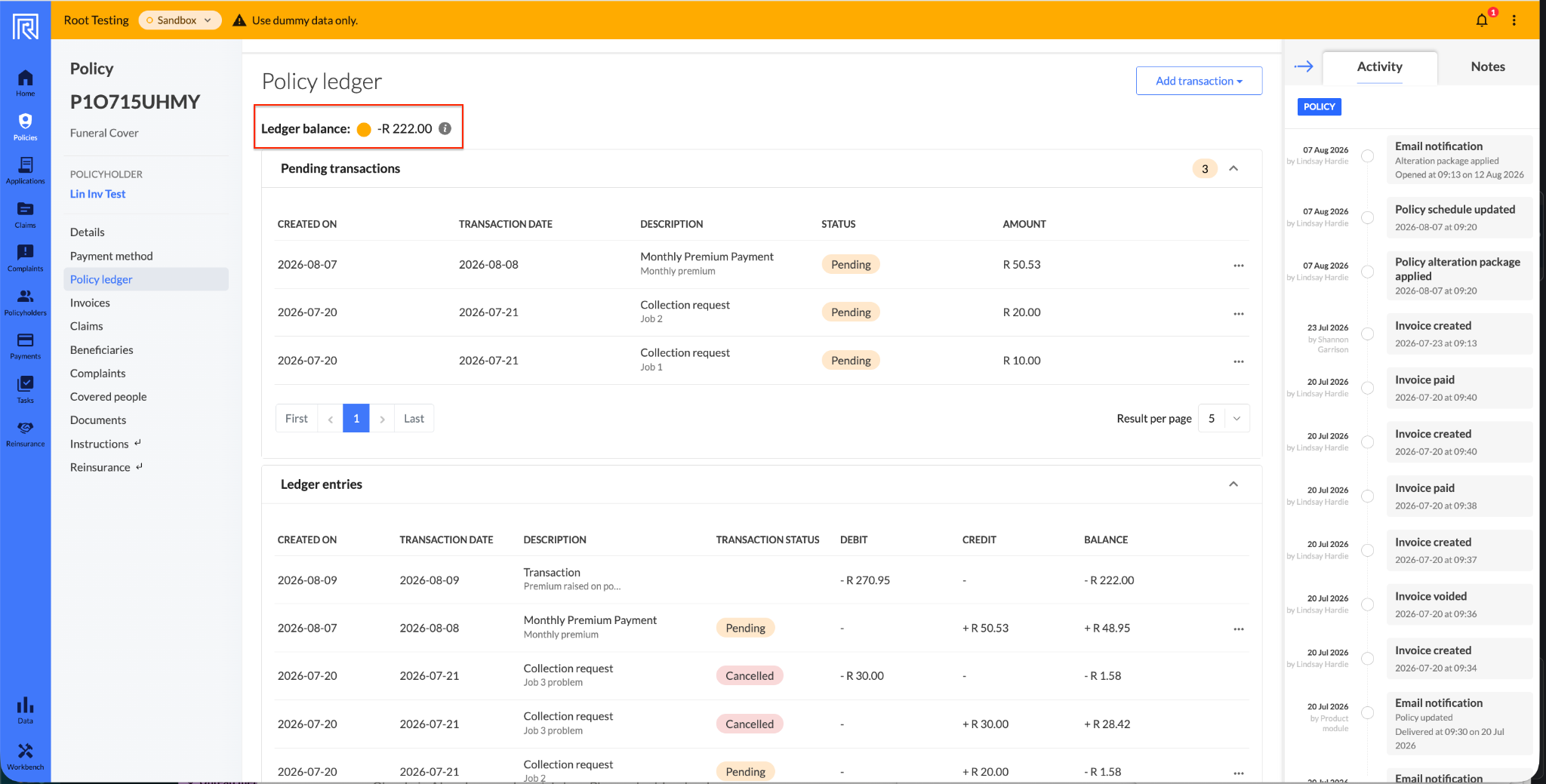
Task: Open Tasks from the sidebar
Action: click(25, 389)
